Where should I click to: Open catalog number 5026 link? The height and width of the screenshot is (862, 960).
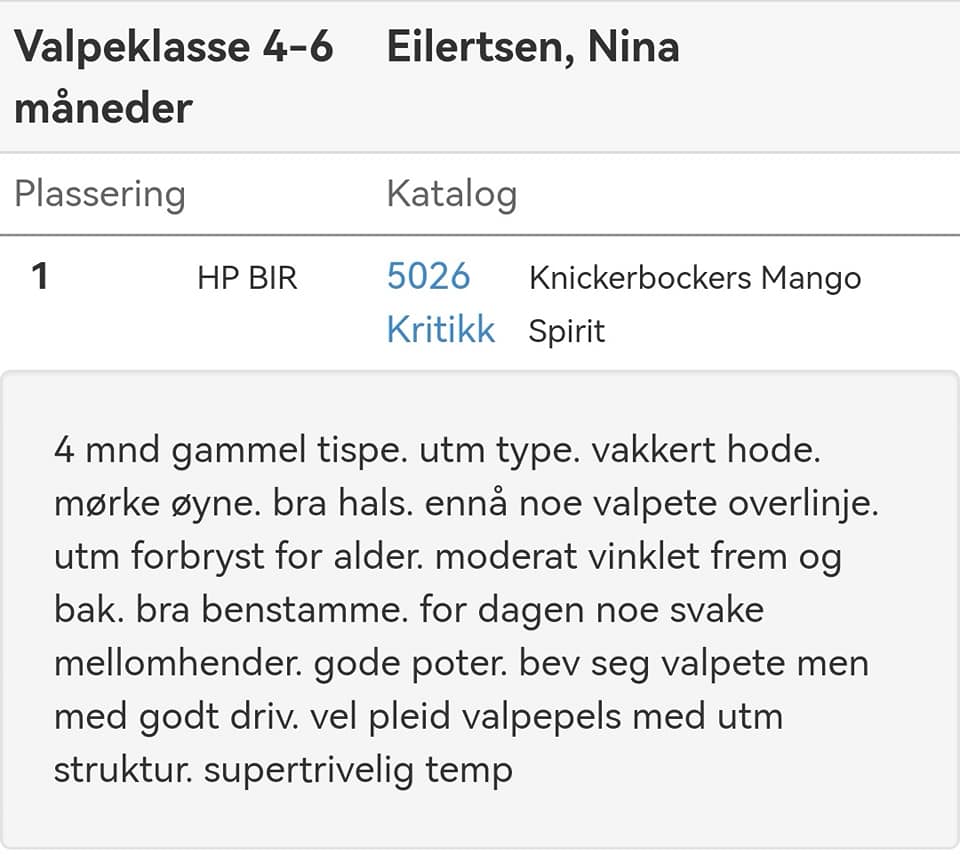tap(429, 276)
